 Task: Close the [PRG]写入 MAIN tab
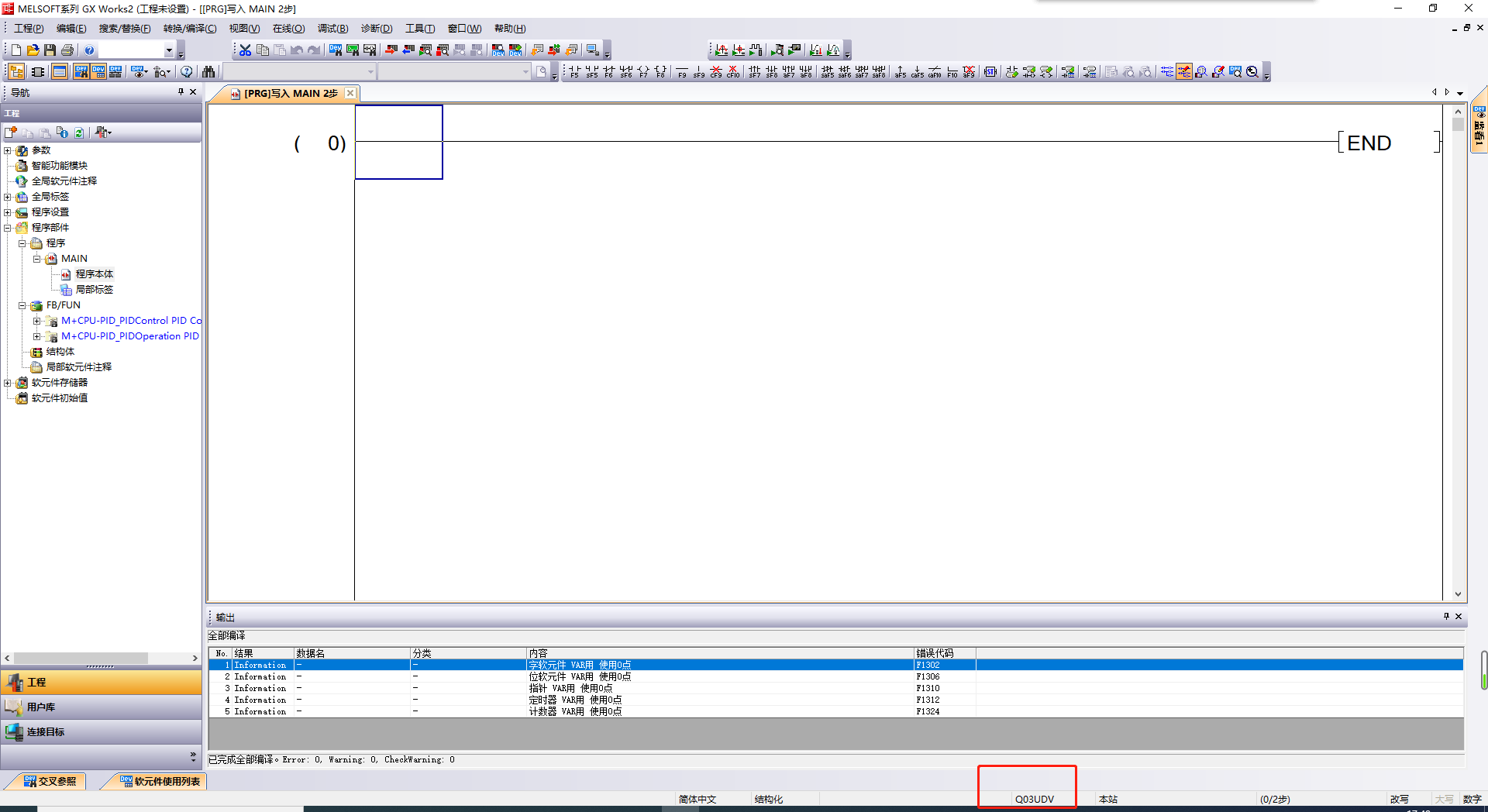tap(350, 94)
